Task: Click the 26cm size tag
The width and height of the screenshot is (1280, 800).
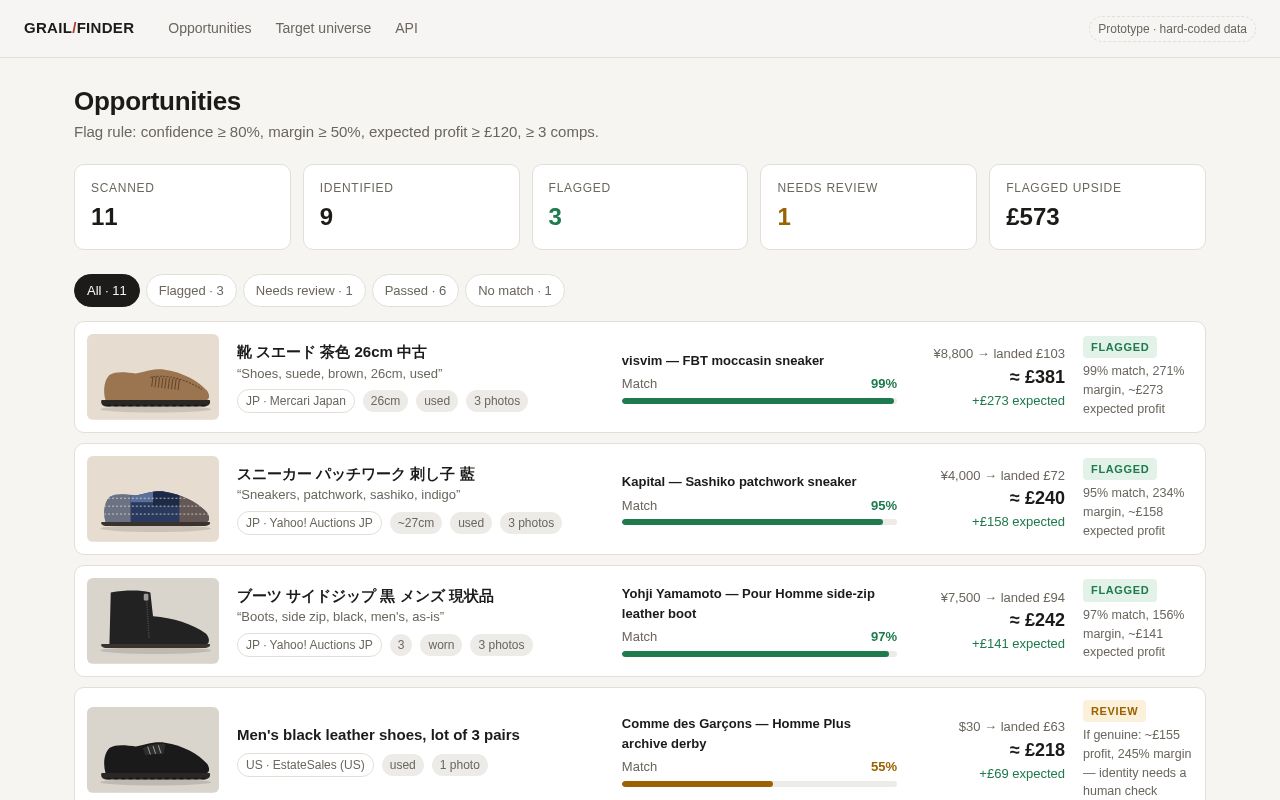Action: click(385, 401)
